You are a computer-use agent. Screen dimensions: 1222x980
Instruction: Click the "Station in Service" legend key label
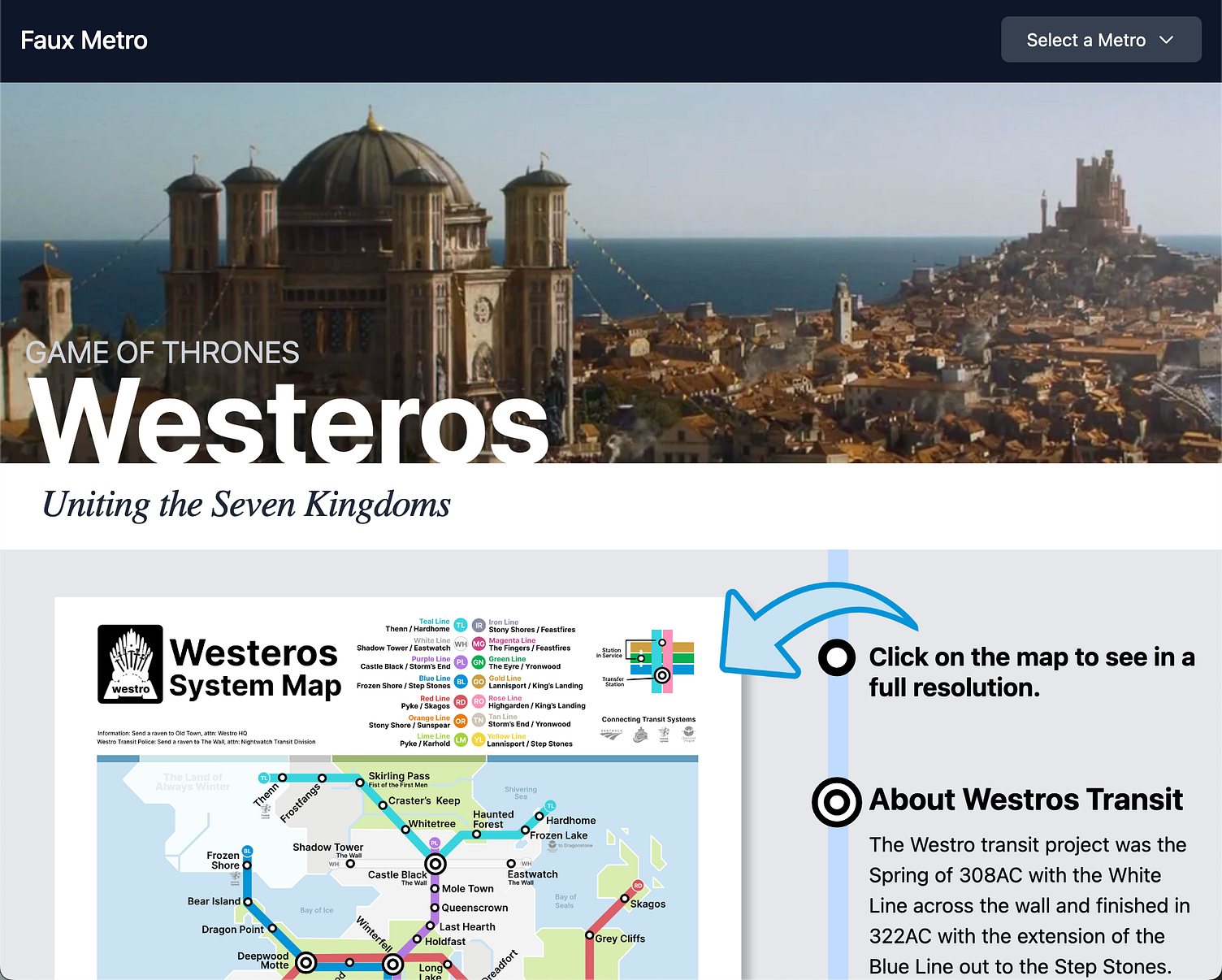click(609, 653)
